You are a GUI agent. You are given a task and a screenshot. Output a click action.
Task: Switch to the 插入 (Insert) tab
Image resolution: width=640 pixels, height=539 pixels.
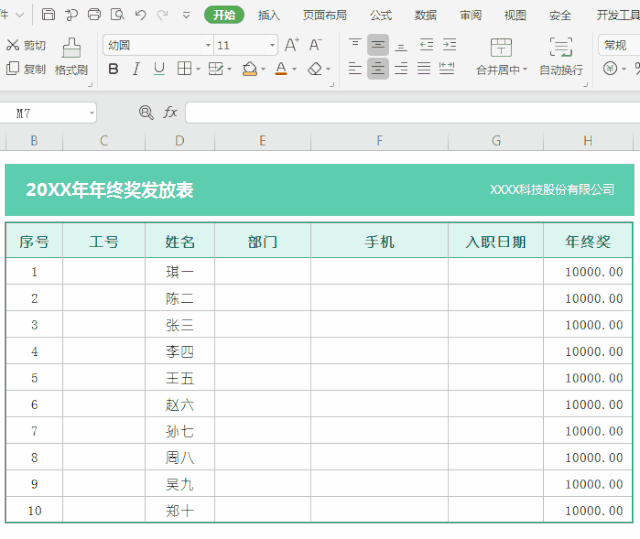pyautogui.click(x=269, y=15)
